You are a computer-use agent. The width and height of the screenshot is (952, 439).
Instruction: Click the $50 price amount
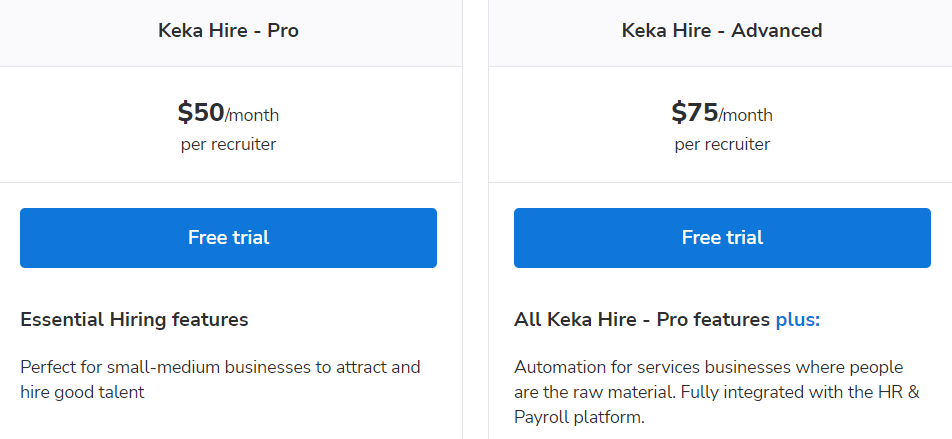201,112
